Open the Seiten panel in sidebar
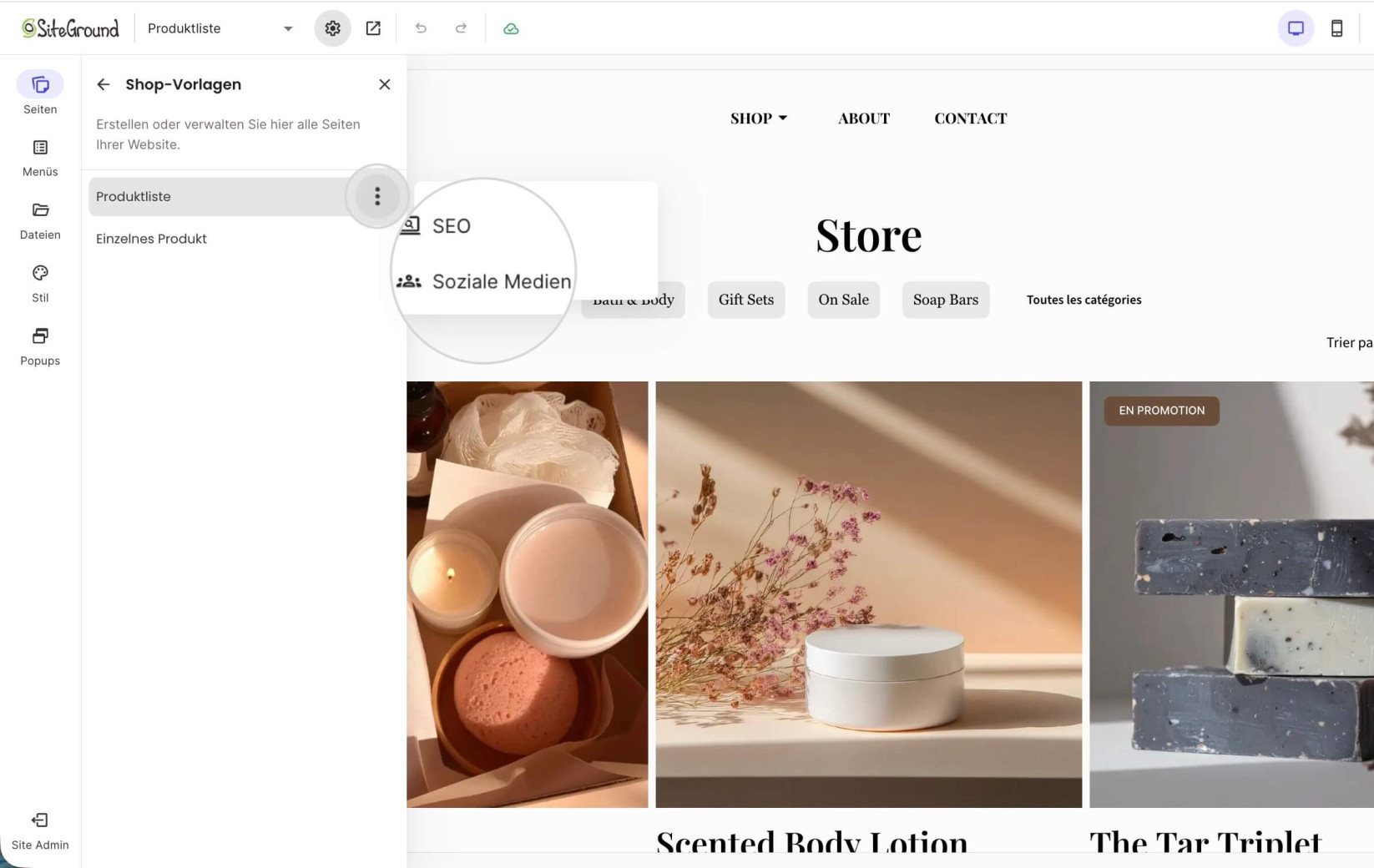The width and height of the screenshot is (1374, 868). pyautogui.click(x=40, y=93)
